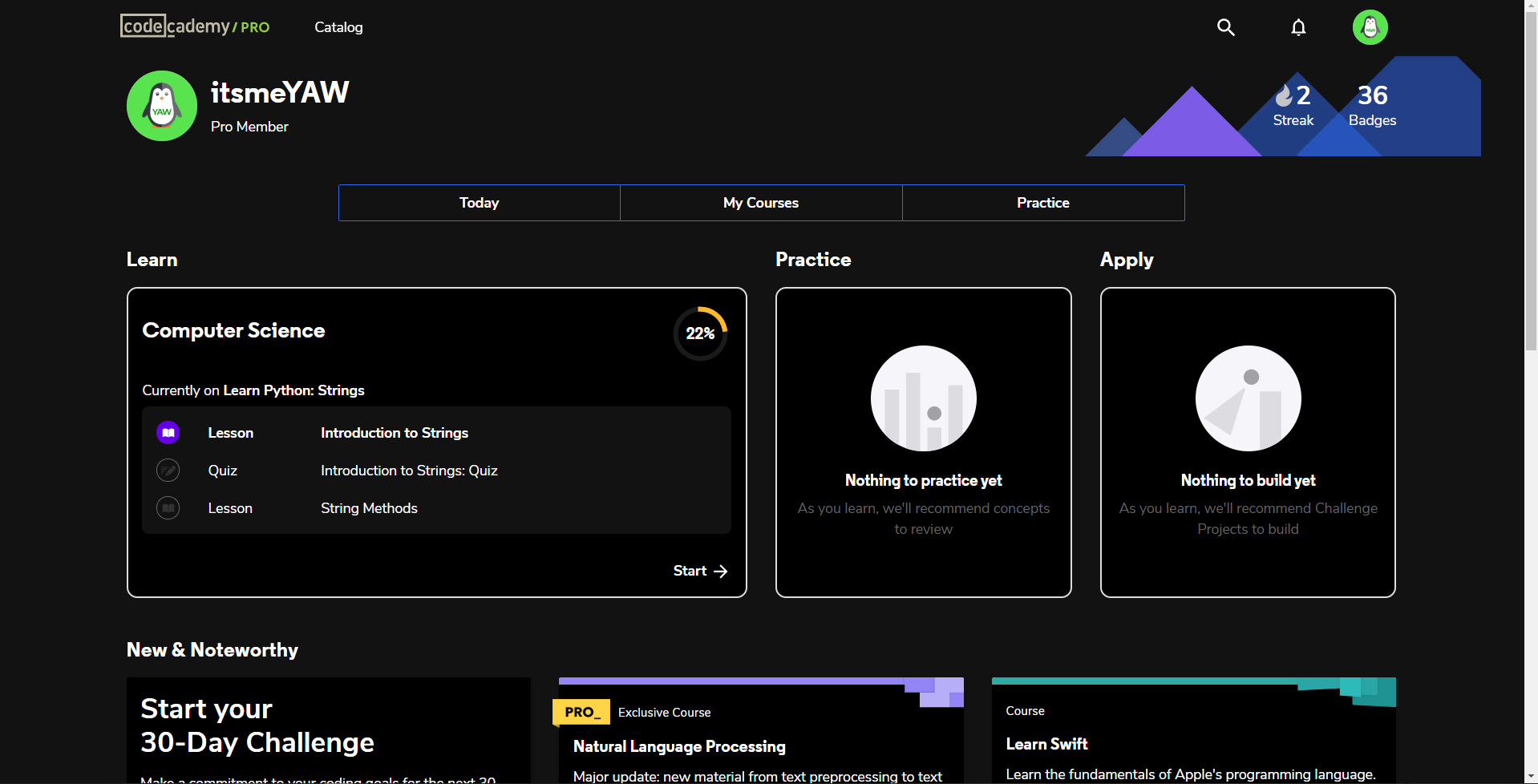
Task: Select the Today tab
Action: [x=479, y=202]
